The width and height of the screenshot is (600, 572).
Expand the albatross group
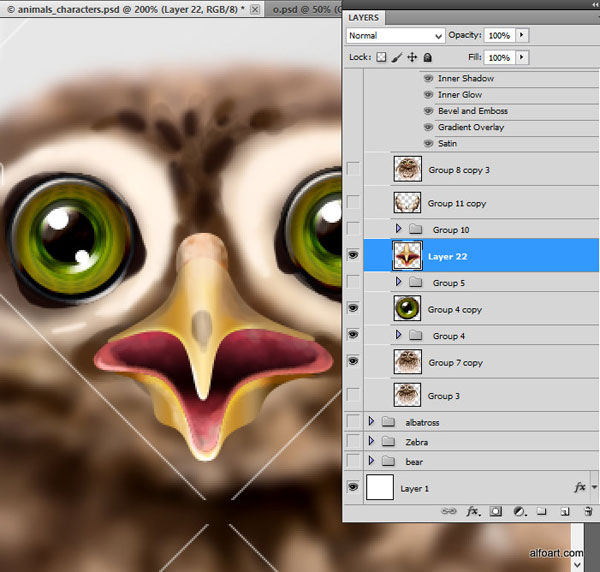371,421
